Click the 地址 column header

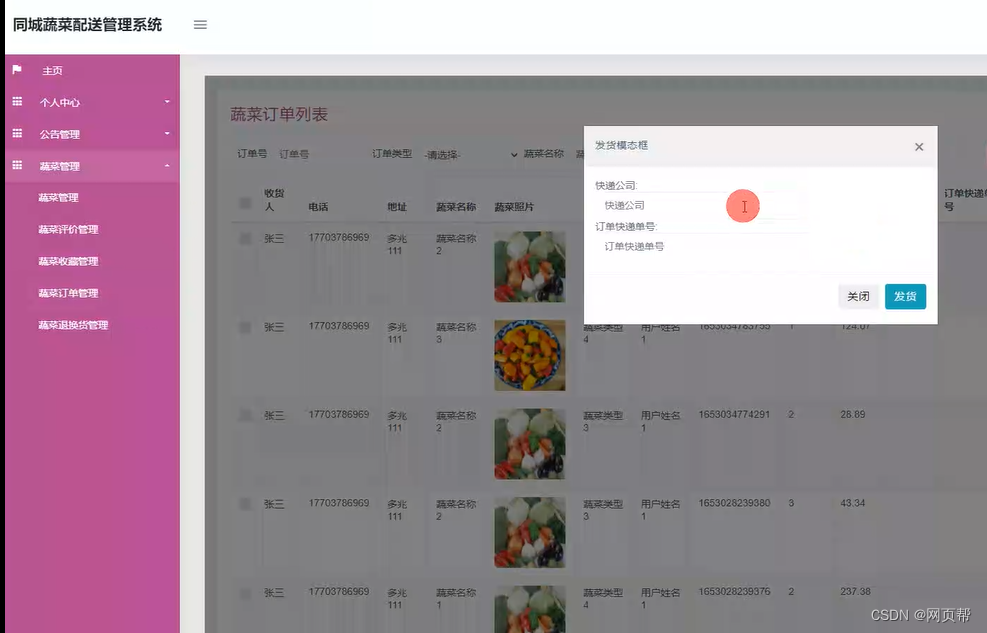397,206
